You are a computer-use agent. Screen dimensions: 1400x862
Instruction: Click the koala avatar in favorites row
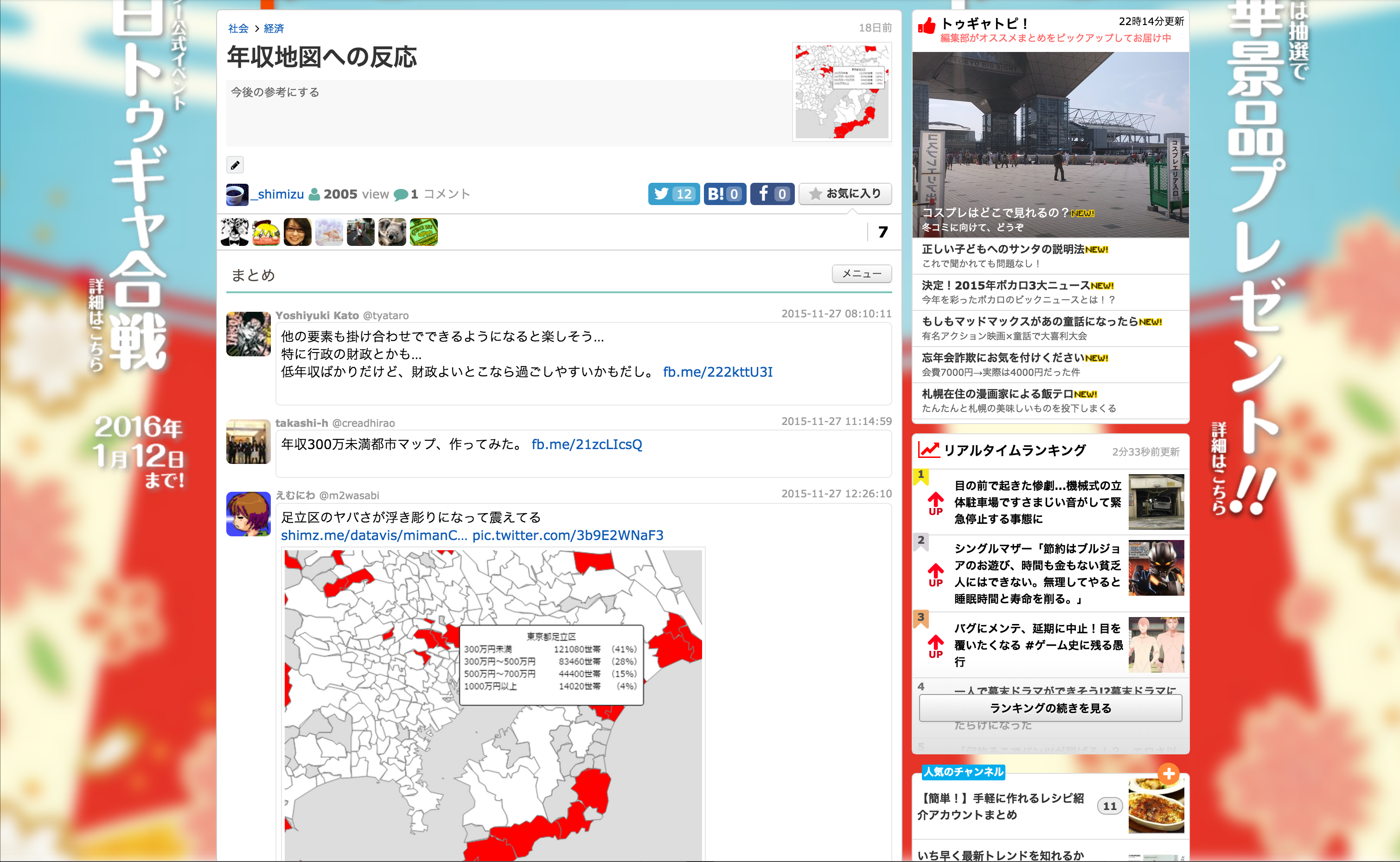[x=392, y=232]
